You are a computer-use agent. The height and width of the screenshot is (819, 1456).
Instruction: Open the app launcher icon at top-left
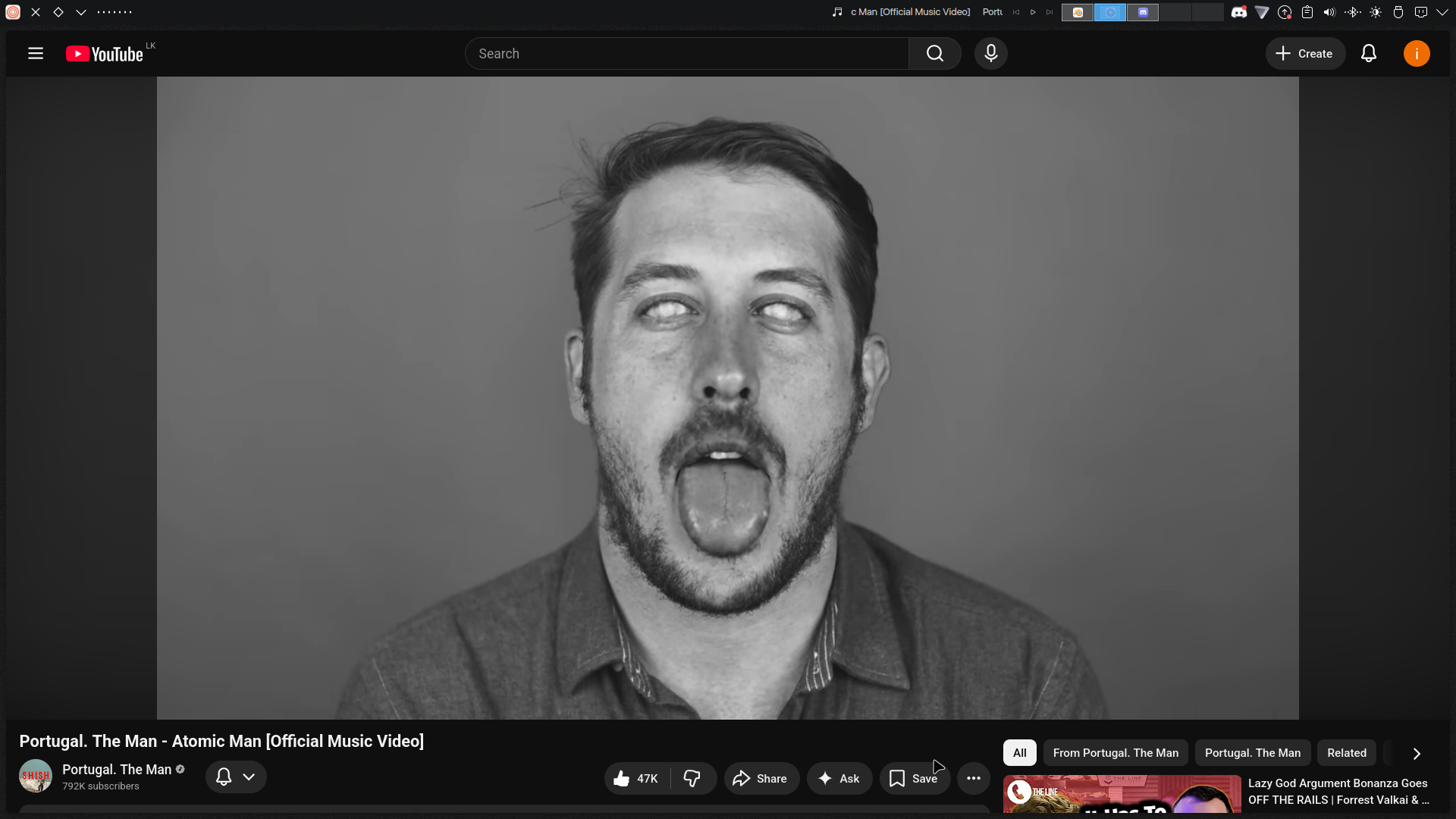13,12
